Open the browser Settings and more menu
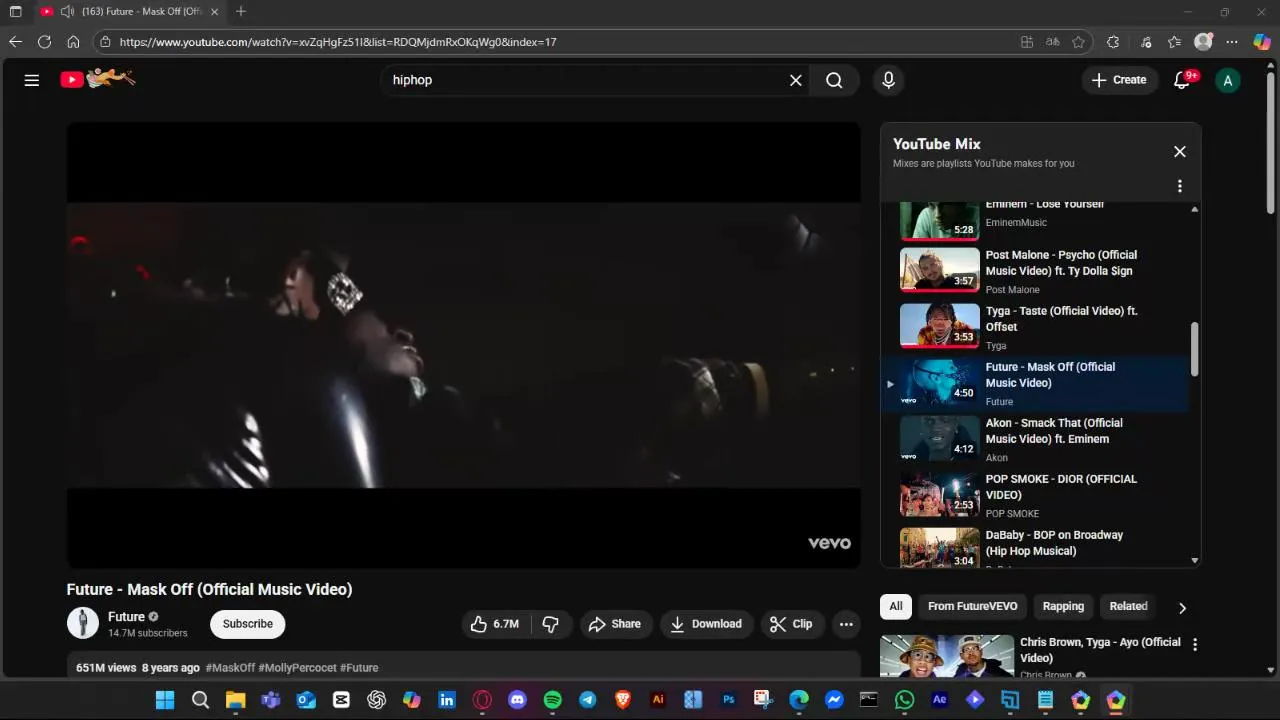The image size is (1280, 720). pyautogui.click(x=1232, y=42)
